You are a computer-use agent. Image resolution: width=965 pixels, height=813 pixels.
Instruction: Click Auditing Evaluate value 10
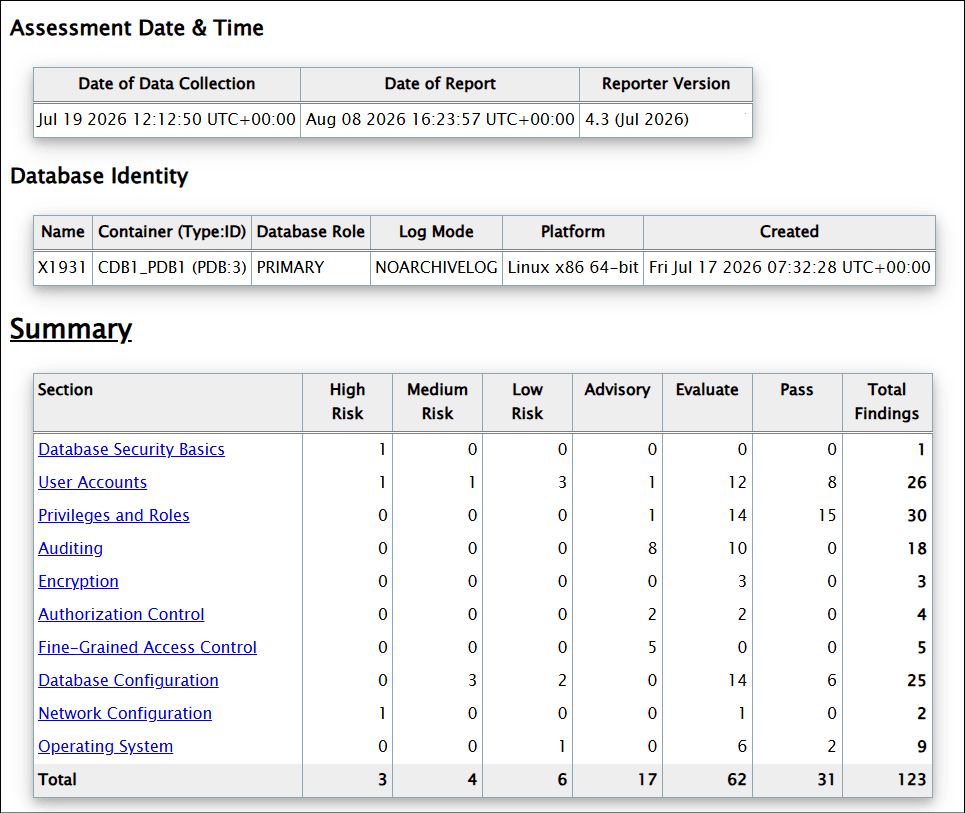click(737, 548)
